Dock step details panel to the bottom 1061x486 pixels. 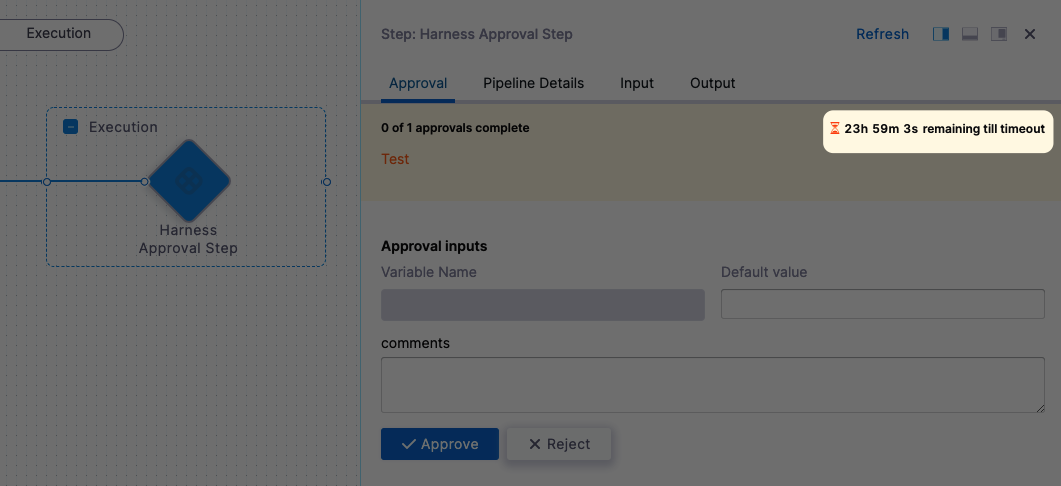tap(969, 34)
